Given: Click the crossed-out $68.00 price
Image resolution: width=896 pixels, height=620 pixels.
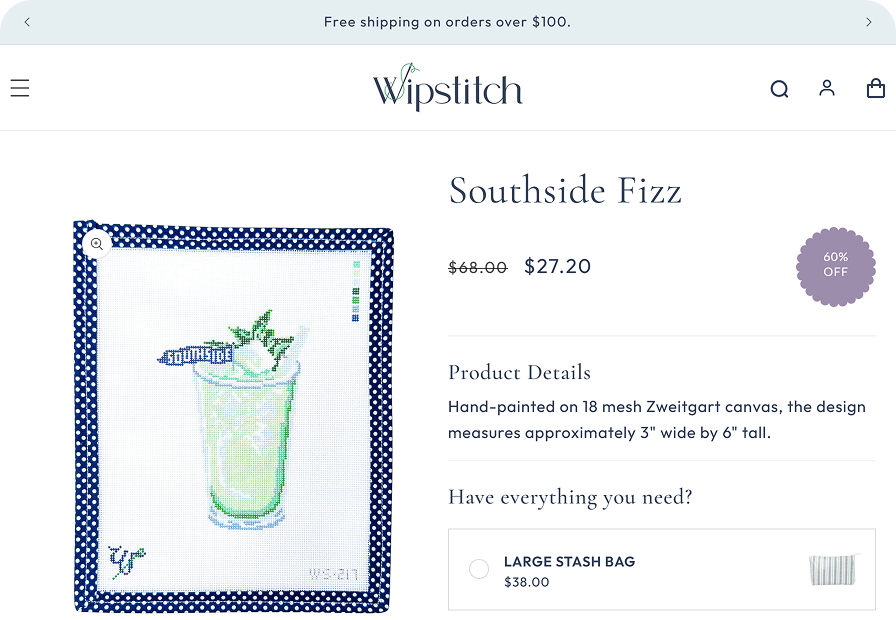Looking at the screenshot, I should (477, 268).
